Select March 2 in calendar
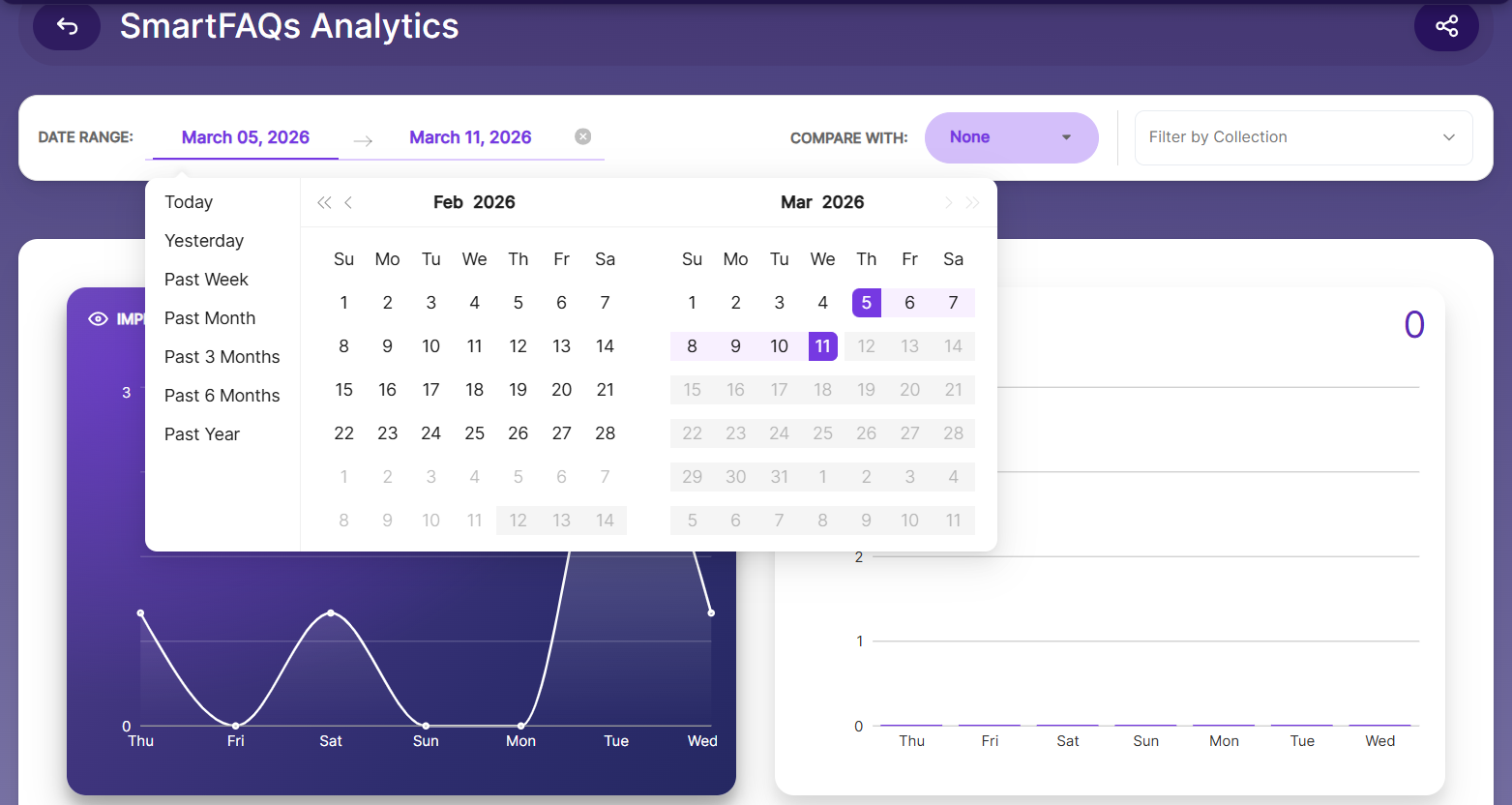The width and height of the screenshot is (1512, 805). pyautogui.click(x=735, y=303)
